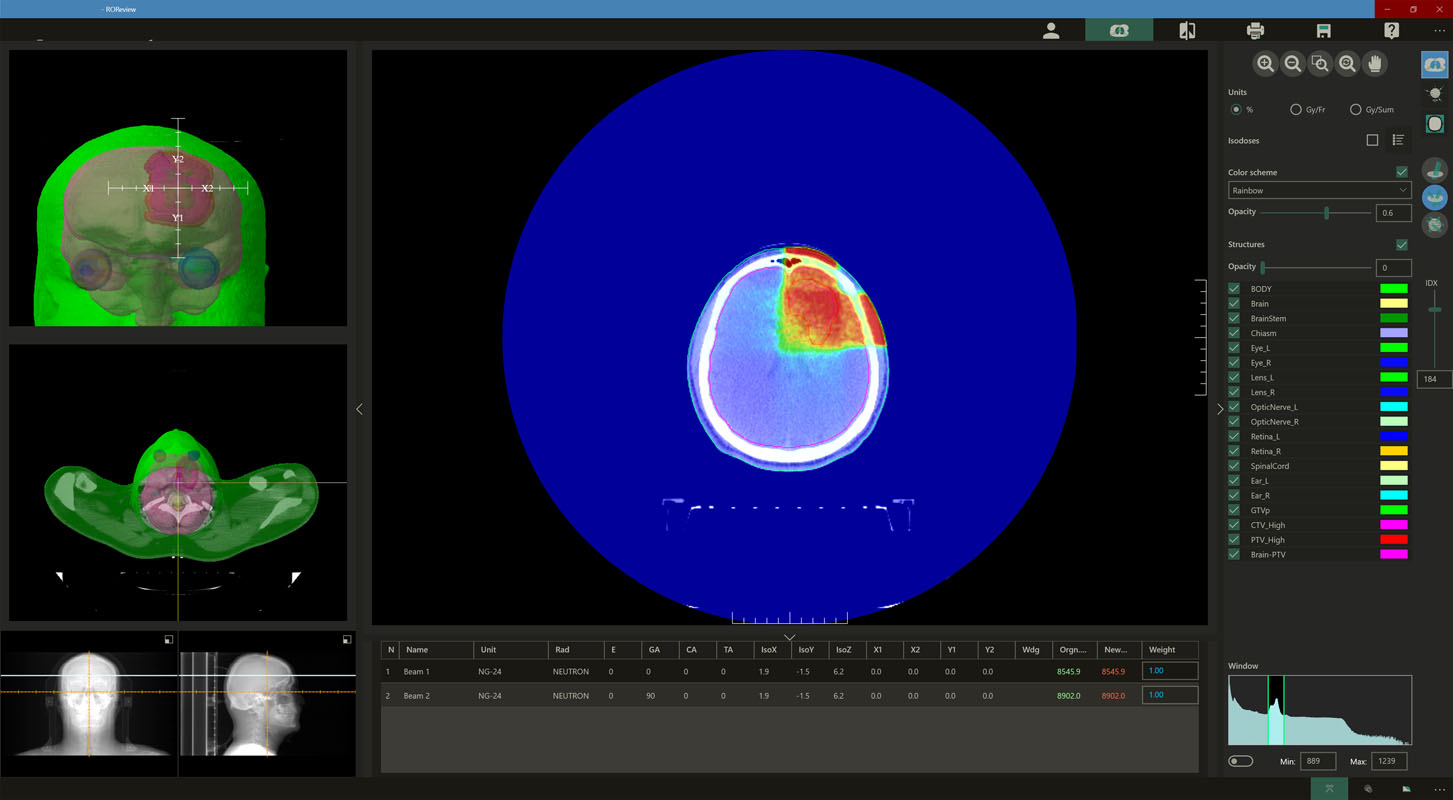Click the print icon in top toolbar
The height and width of the screenshot is (800, 1453).
tap(1255, 31)
